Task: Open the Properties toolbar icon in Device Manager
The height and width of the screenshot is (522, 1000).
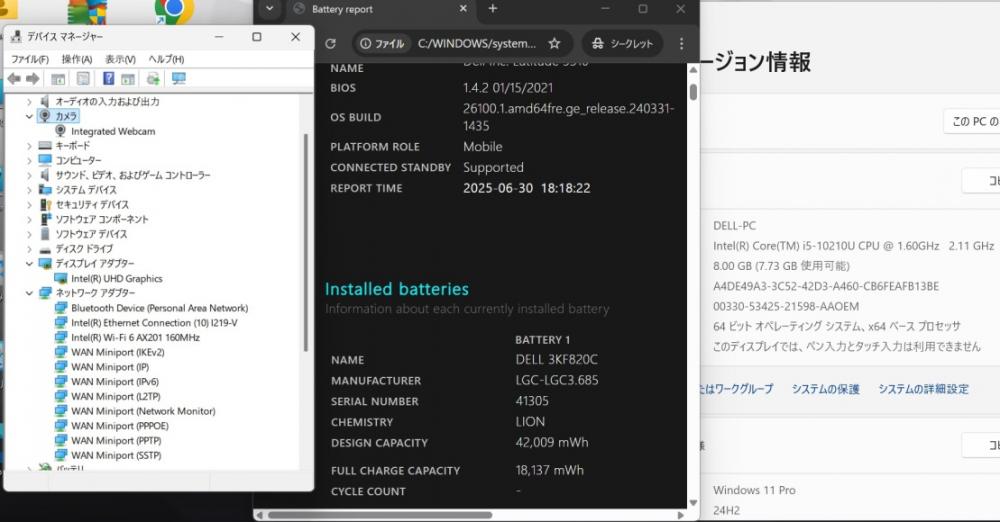Action: (83, 78)
